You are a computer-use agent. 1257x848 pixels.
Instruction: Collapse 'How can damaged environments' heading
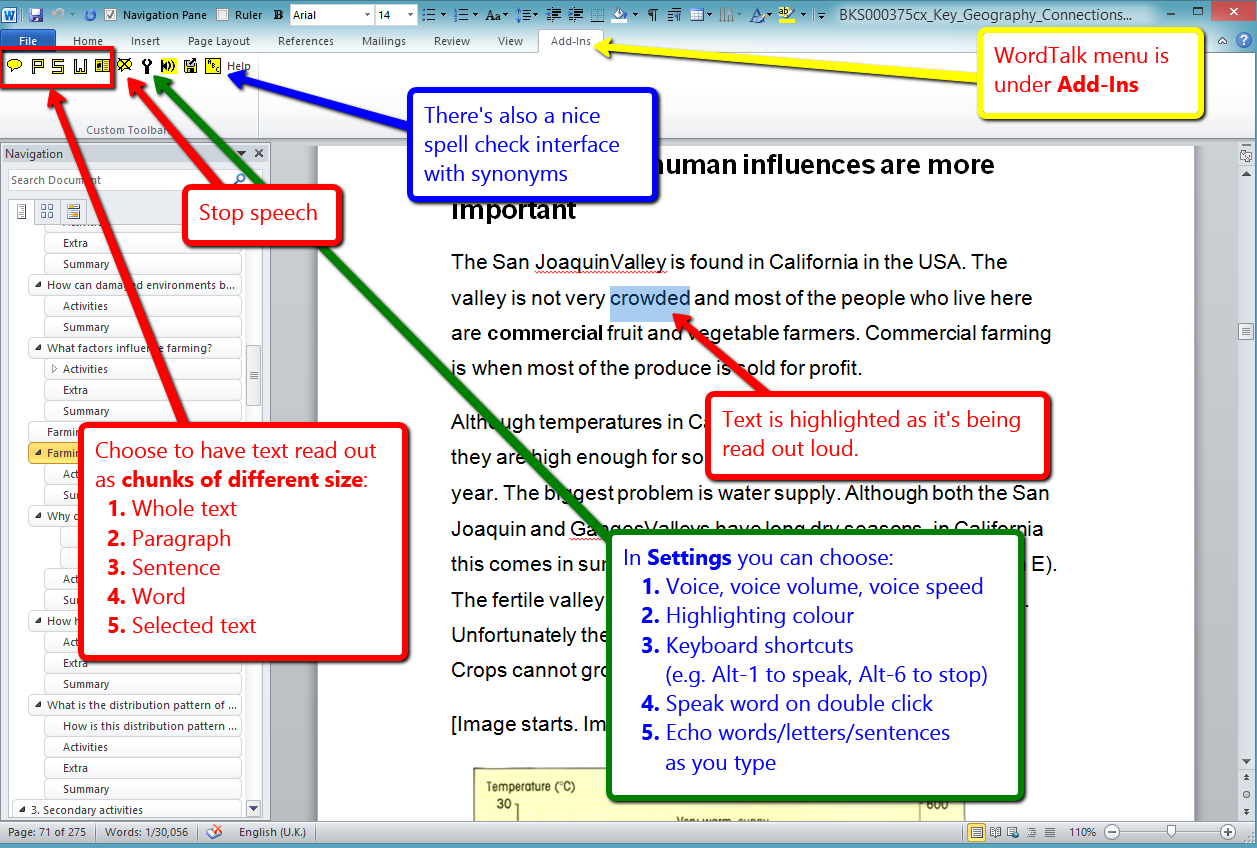coord(39,285)
